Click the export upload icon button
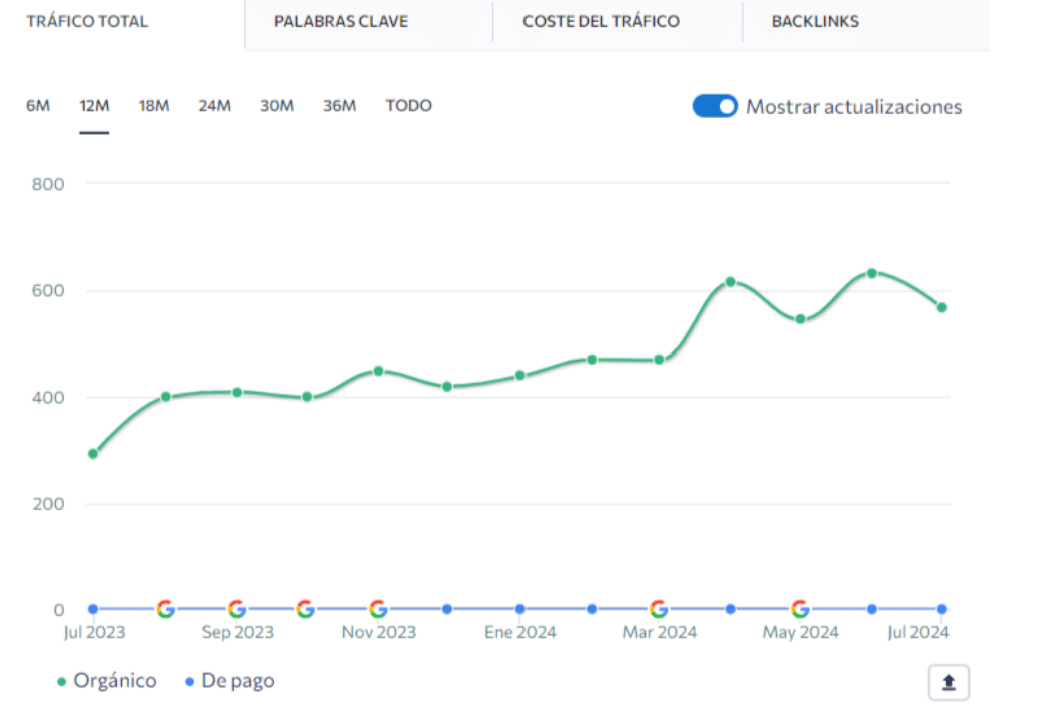 point(949,683)
